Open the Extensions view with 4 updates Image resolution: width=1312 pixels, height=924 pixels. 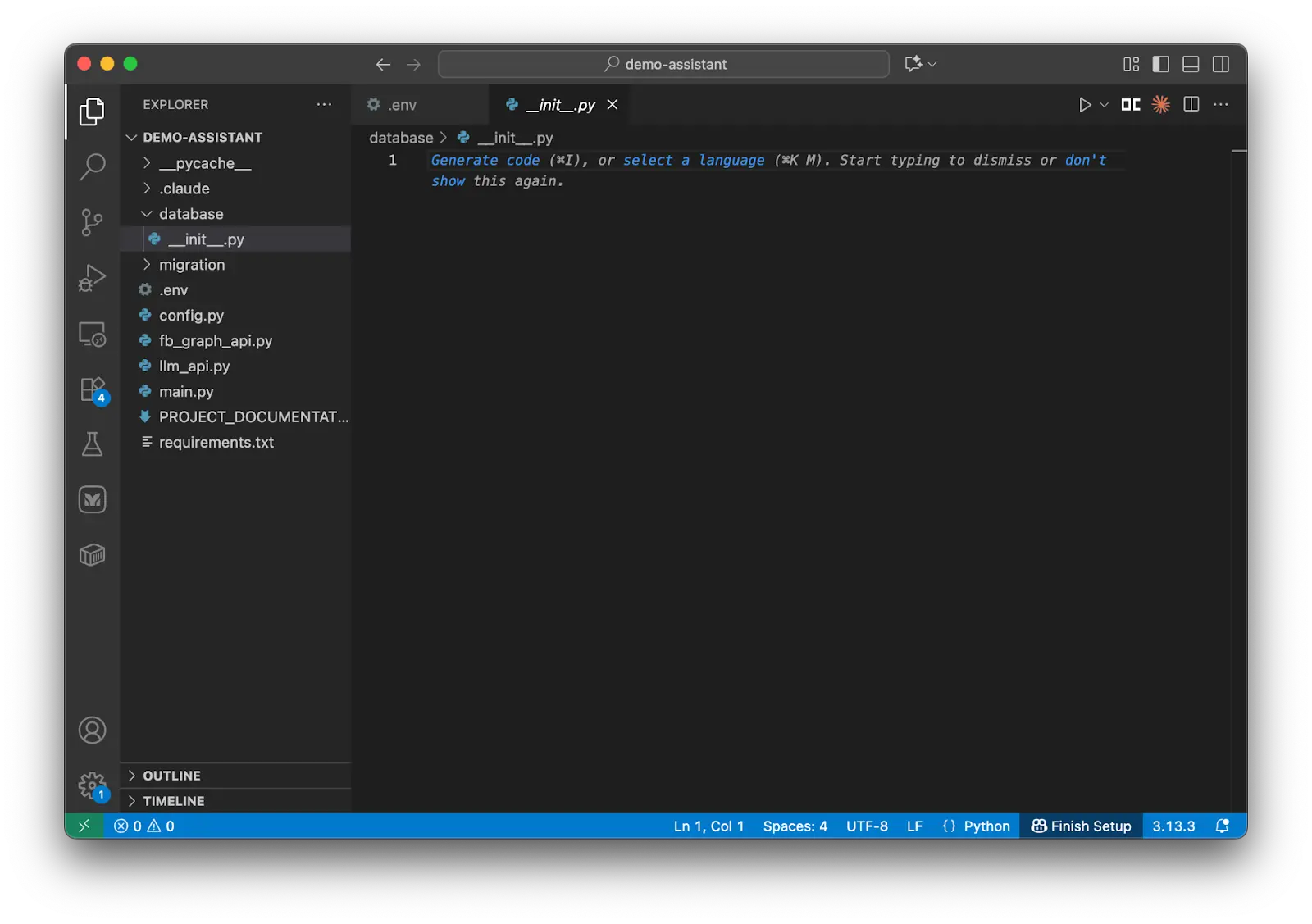coord(92,389)
